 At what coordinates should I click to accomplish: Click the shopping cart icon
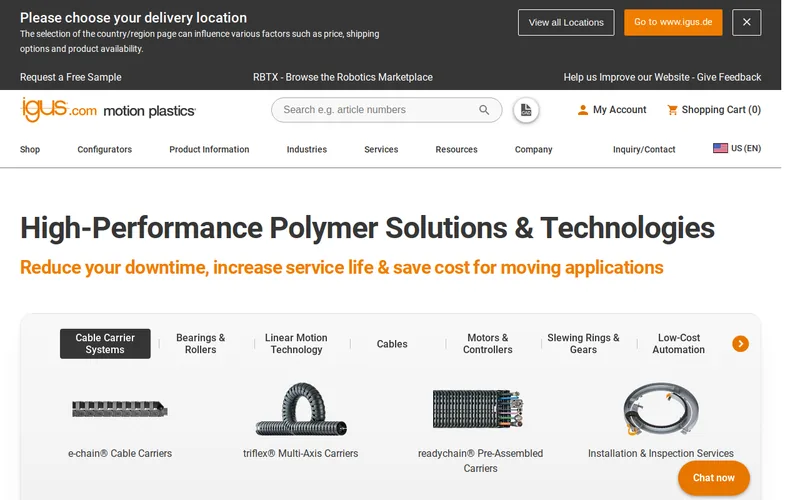672,110
